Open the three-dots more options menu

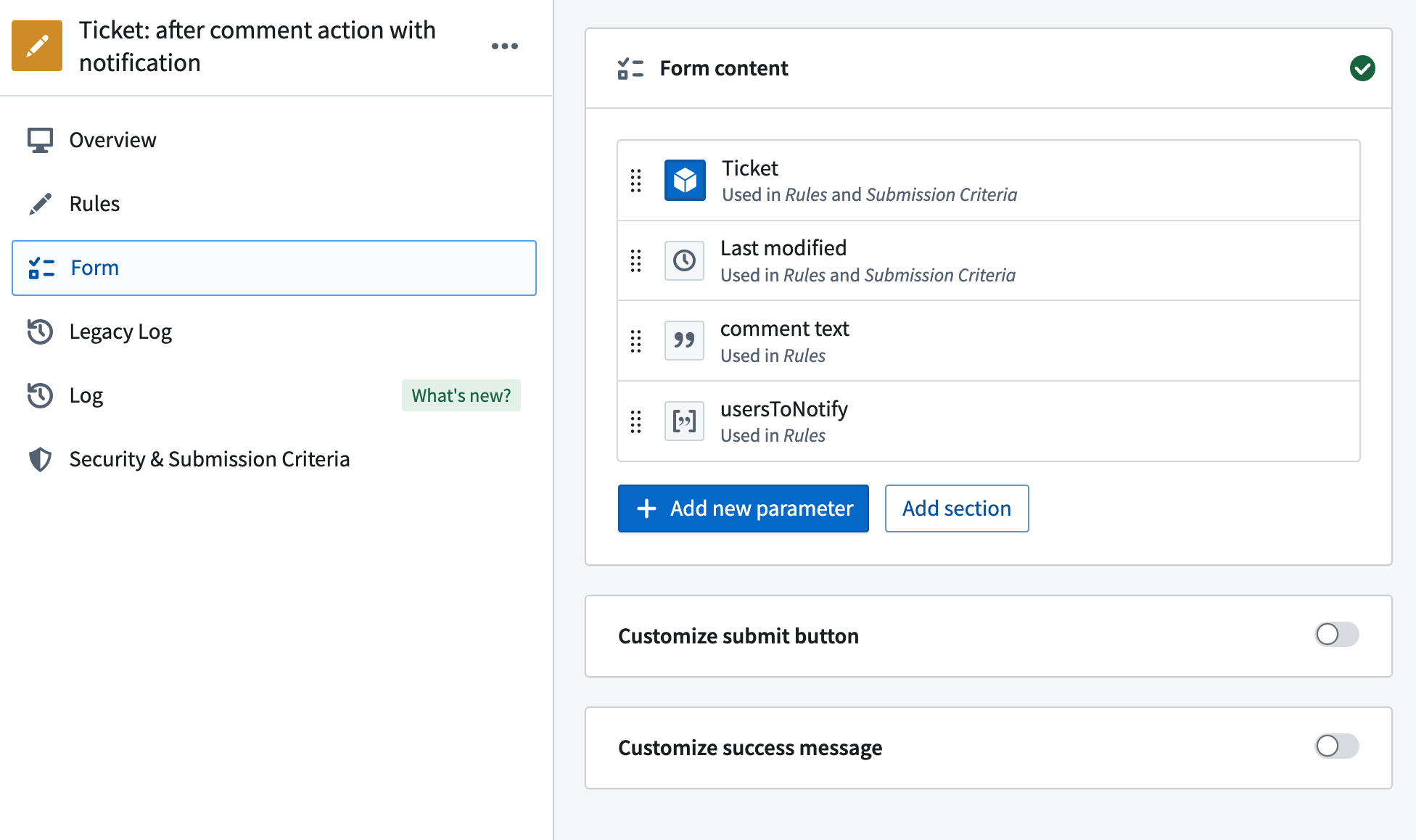(x=505, y=46)
